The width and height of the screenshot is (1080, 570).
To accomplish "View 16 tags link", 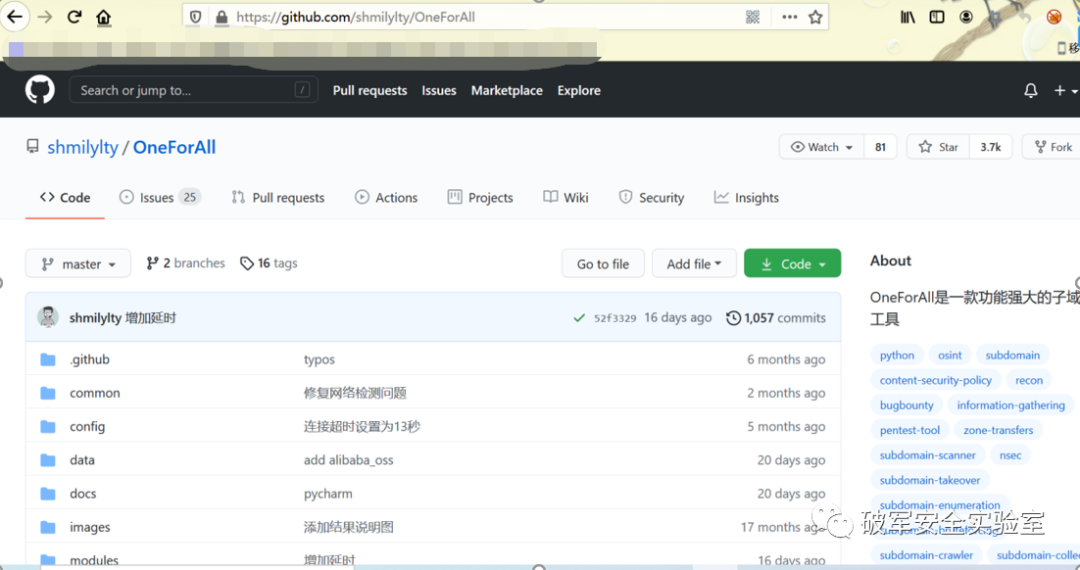I will coord(269,263).
